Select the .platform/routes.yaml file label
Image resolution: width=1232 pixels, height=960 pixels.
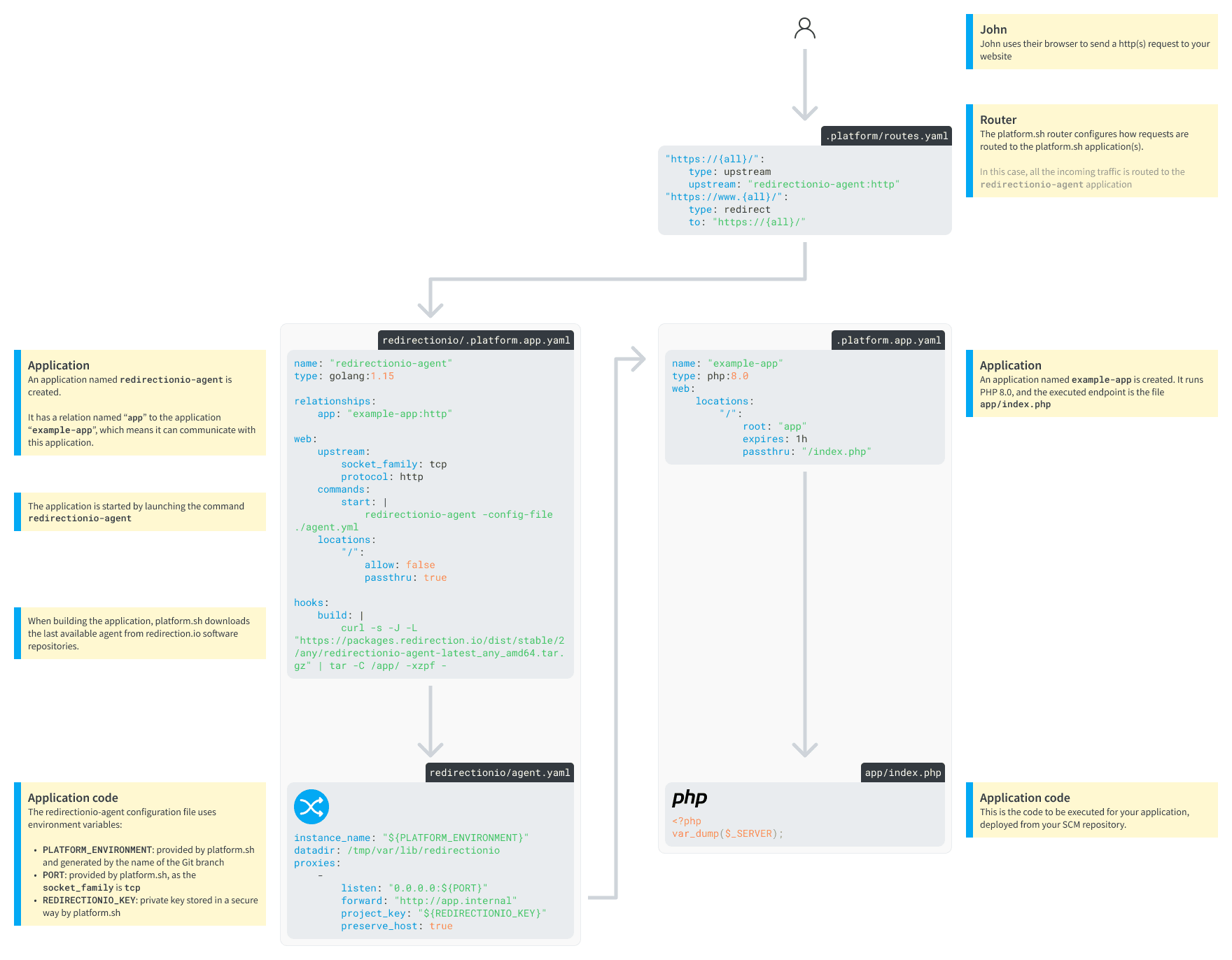coord(886,136)
